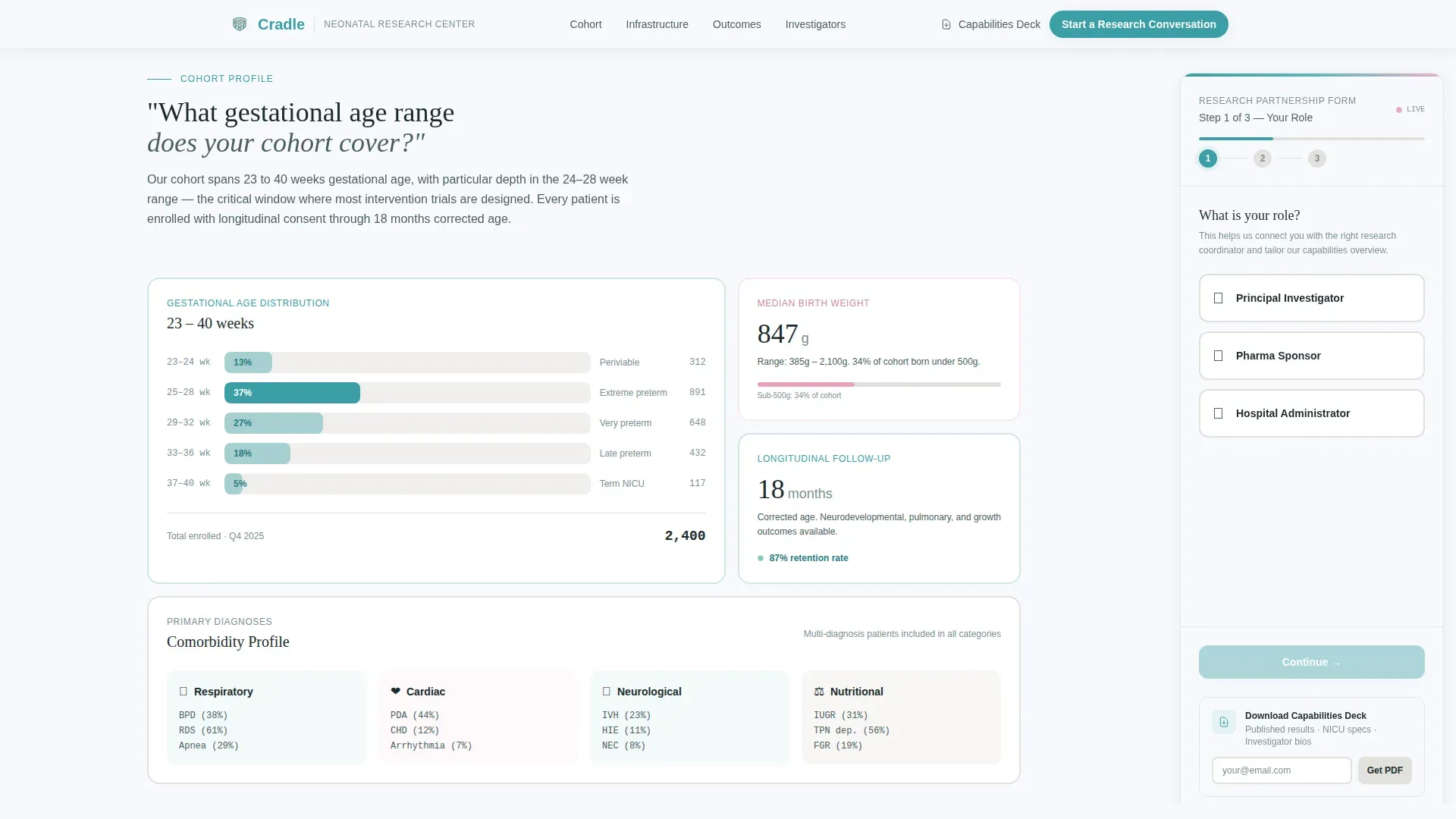
Task: Click the Nutritional scales icon
Action: point(819,692)
